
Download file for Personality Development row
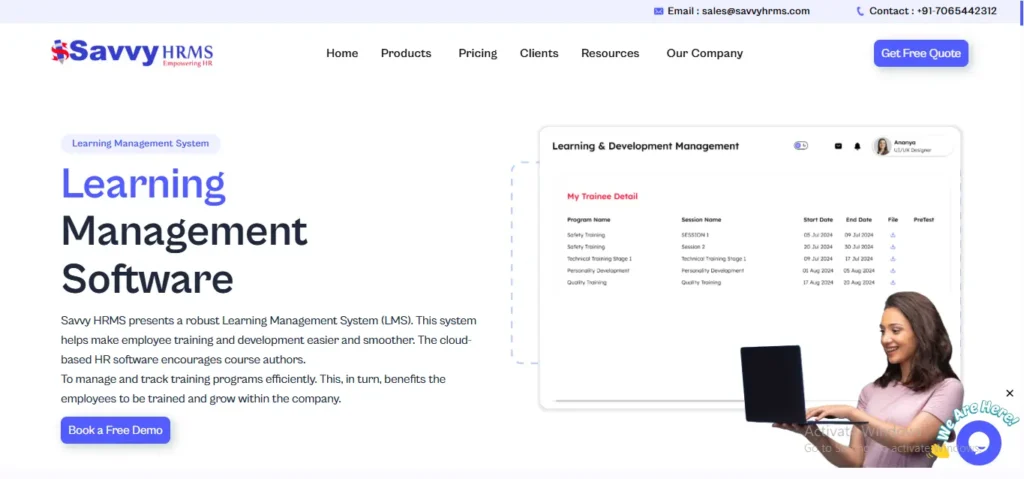point(893,271)
